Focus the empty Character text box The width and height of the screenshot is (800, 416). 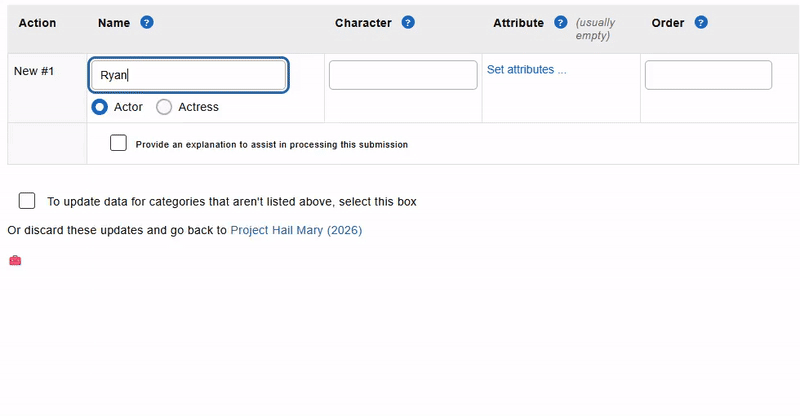tap(403, 75)
